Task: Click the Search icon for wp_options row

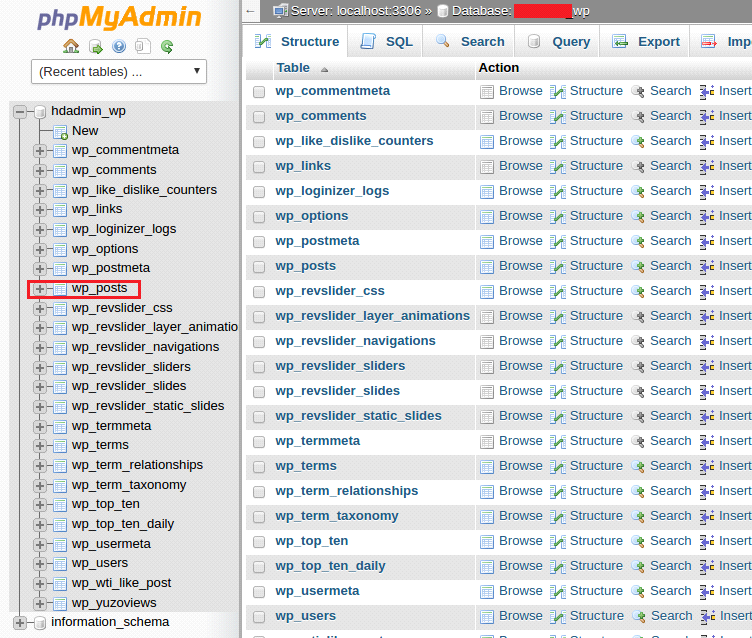Action: pos(637,216)
